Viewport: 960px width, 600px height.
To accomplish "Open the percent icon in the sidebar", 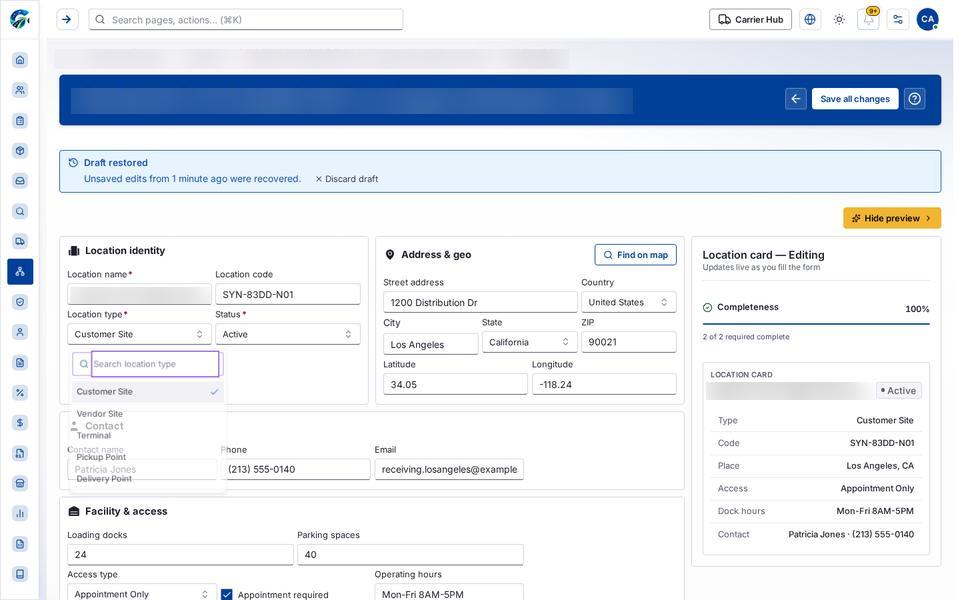I will click(20, 392).
